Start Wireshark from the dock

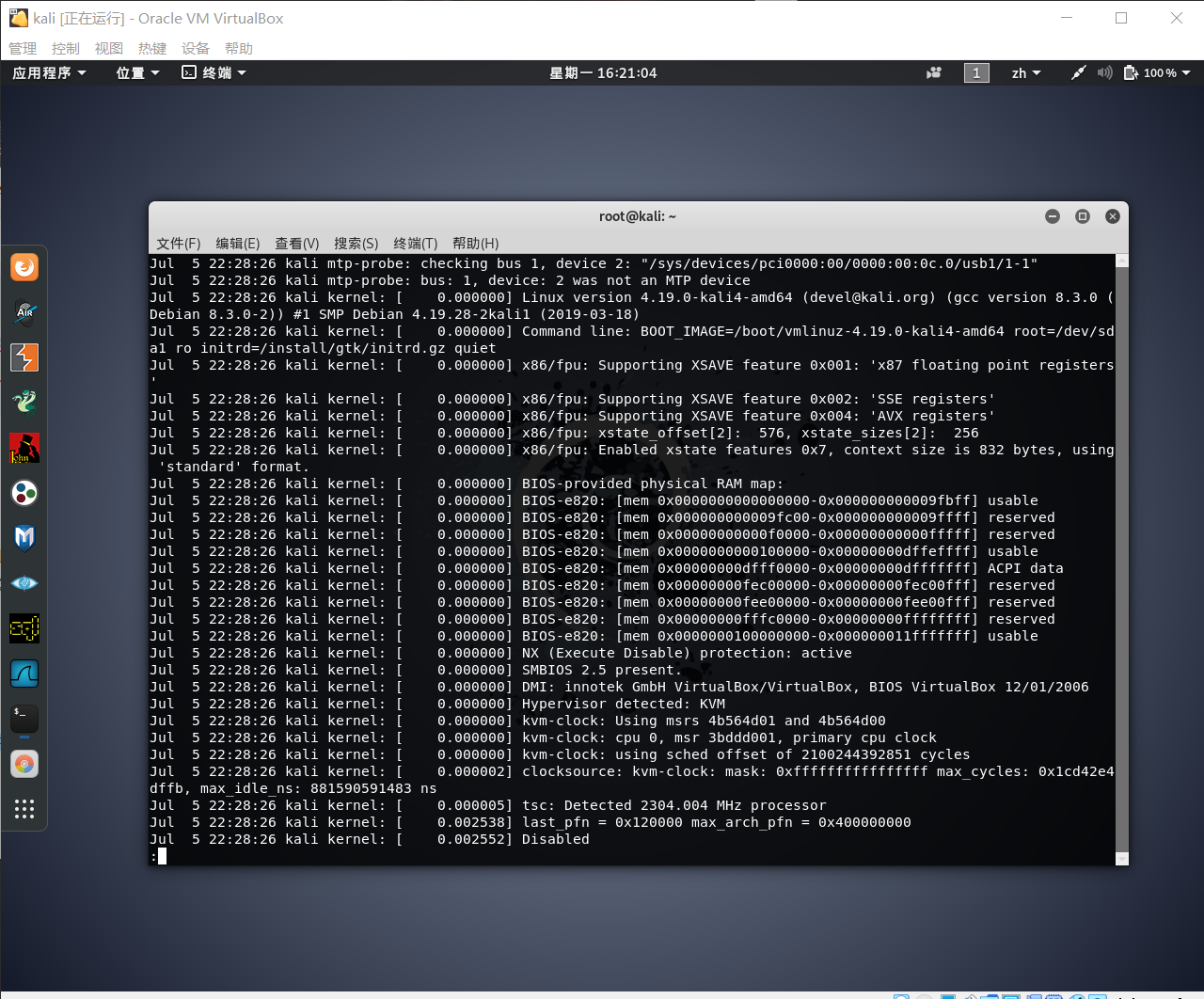[x=24, y=674]
